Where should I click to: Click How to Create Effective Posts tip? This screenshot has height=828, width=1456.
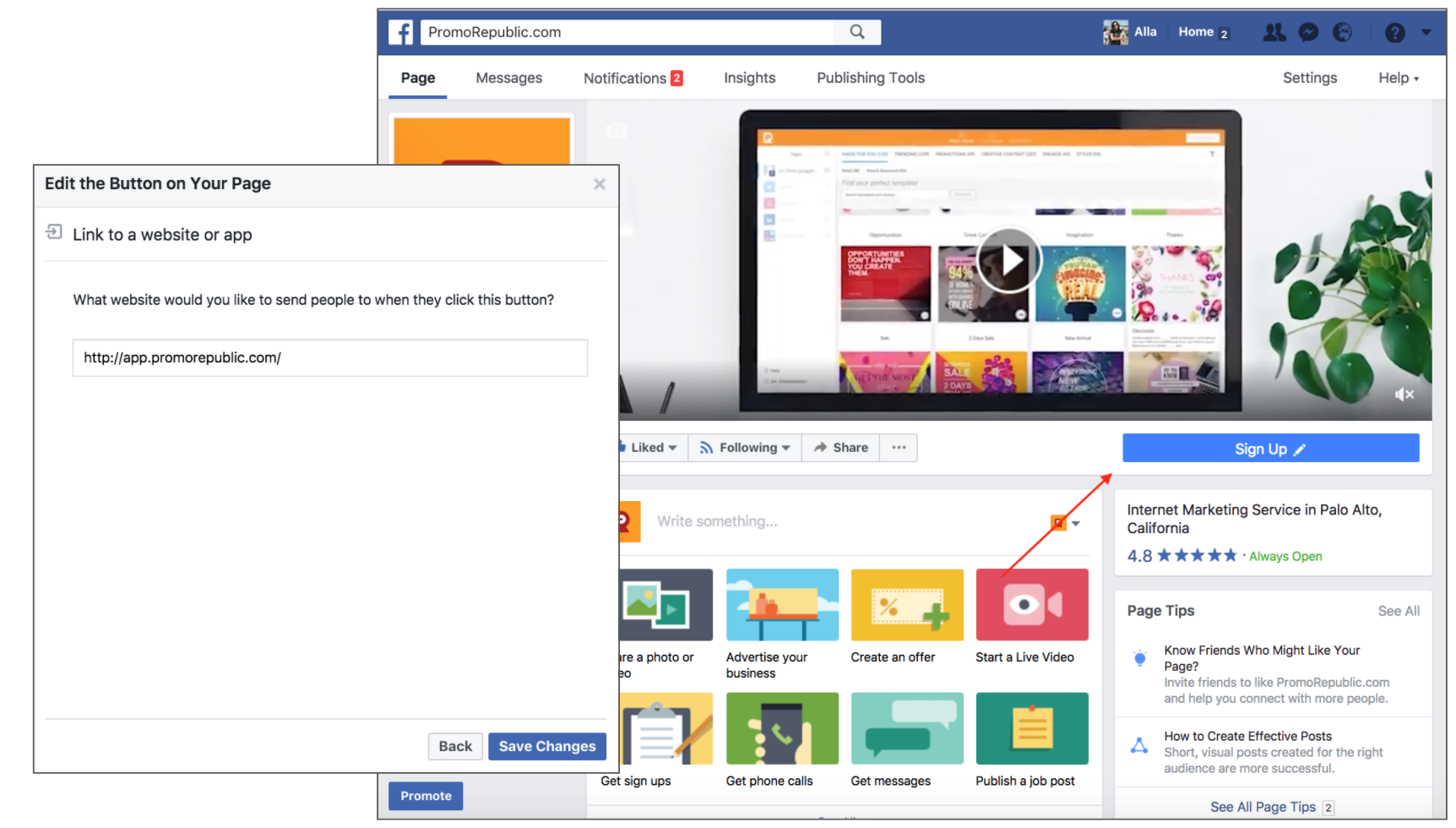[1247, 736]
